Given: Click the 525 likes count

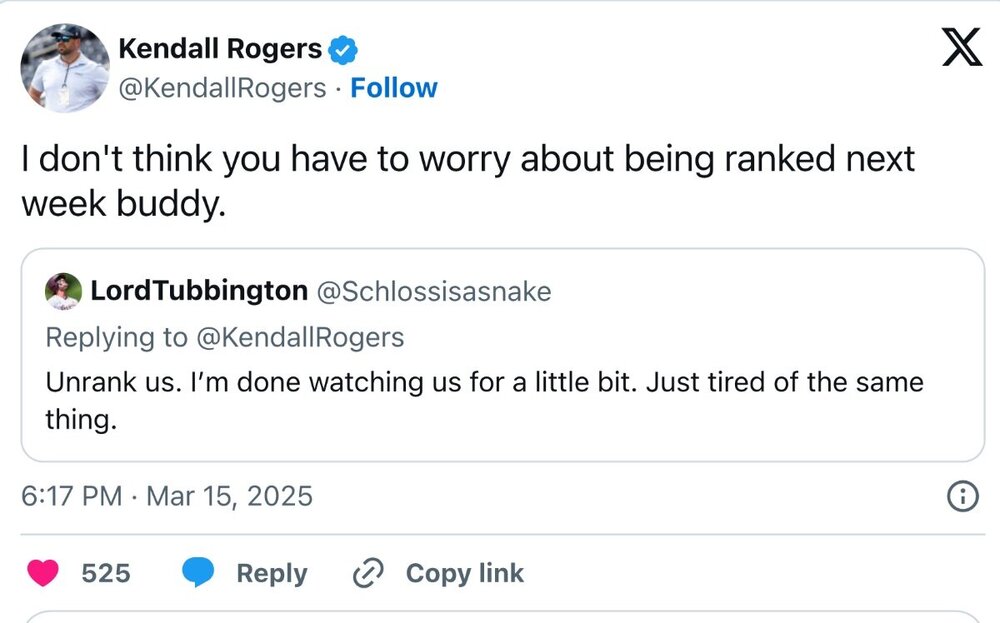Looking at the screenshot, I should pyautogui.click(x=105, y=573).
